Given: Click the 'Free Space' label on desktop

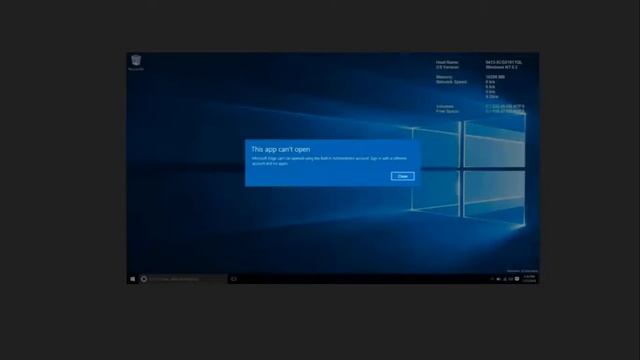Looking at the screenshot, I should pyautogui.click(x=447, y=111).
